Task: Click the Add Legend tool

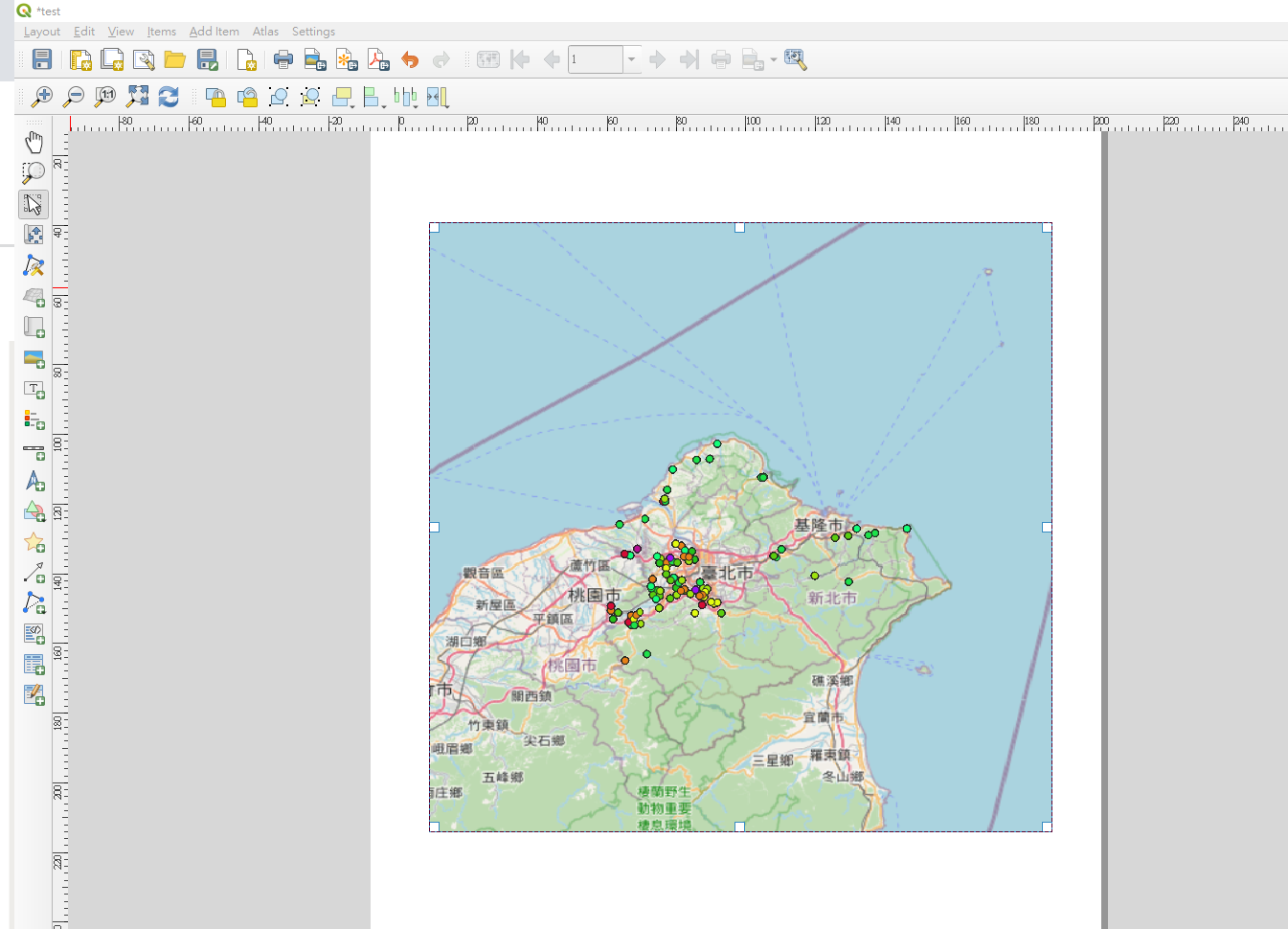Action: click(34, 419)
